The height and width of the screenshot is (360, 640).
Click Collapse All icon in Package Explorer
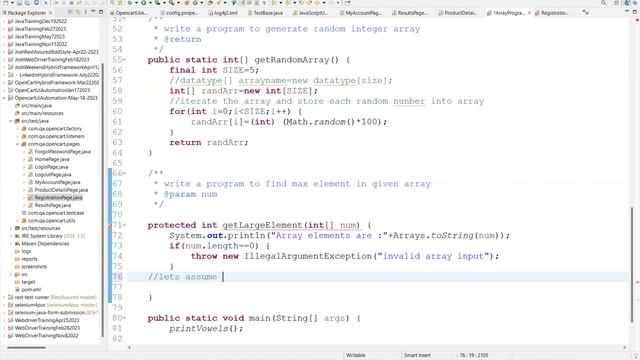coord(70,12)
